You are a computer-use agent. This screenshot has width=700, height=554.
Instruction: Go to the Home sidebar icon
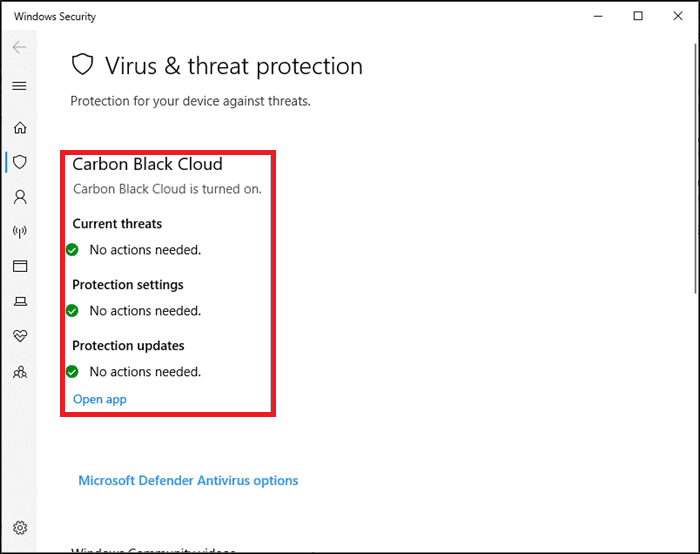pos(19,128)
